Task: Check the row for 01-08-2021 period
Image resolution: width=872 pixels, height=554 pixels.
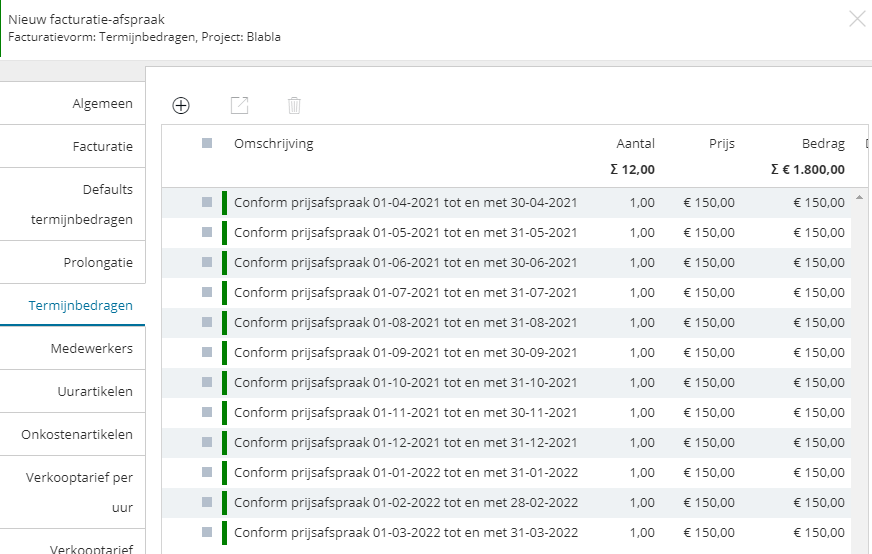Action: coord(207,323)
